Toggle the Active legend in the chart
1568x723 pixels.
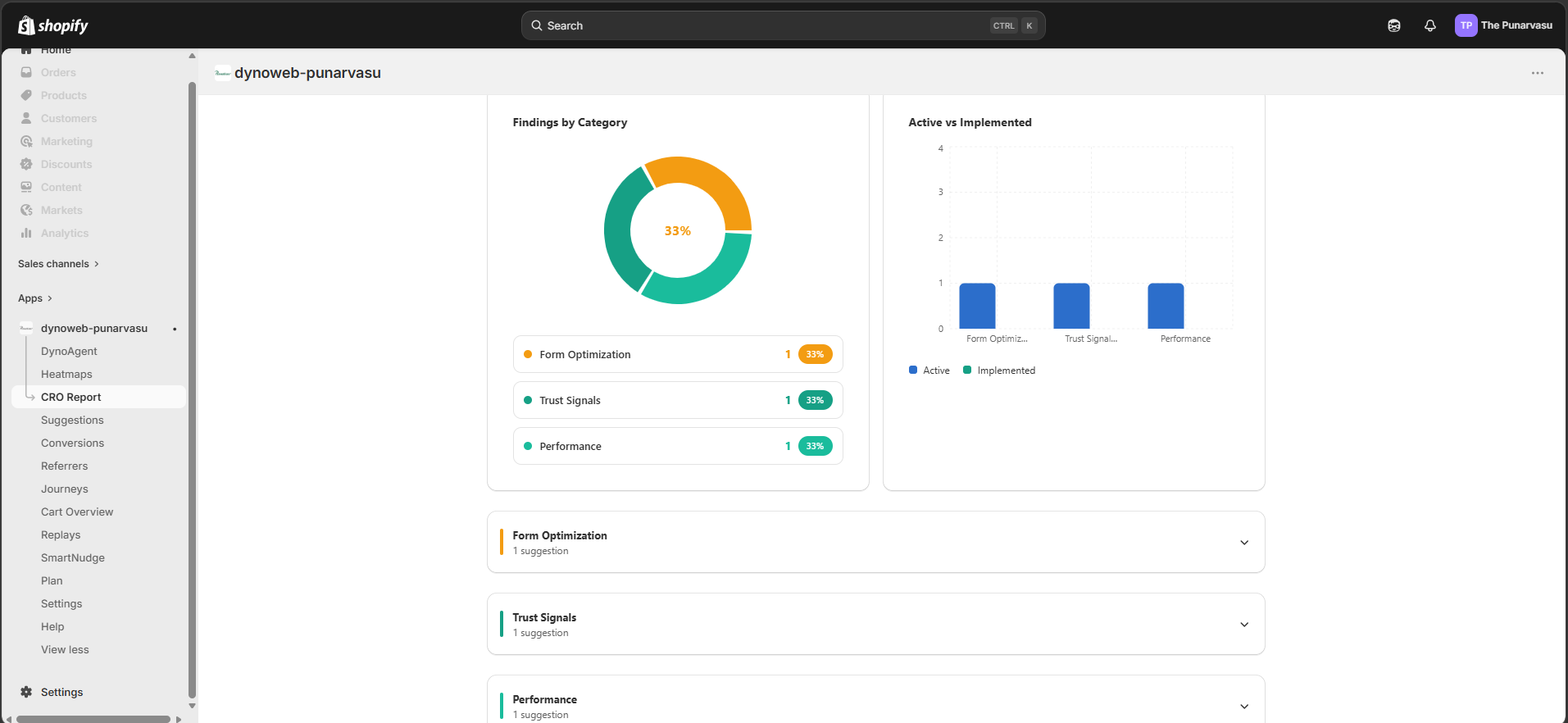929,371
